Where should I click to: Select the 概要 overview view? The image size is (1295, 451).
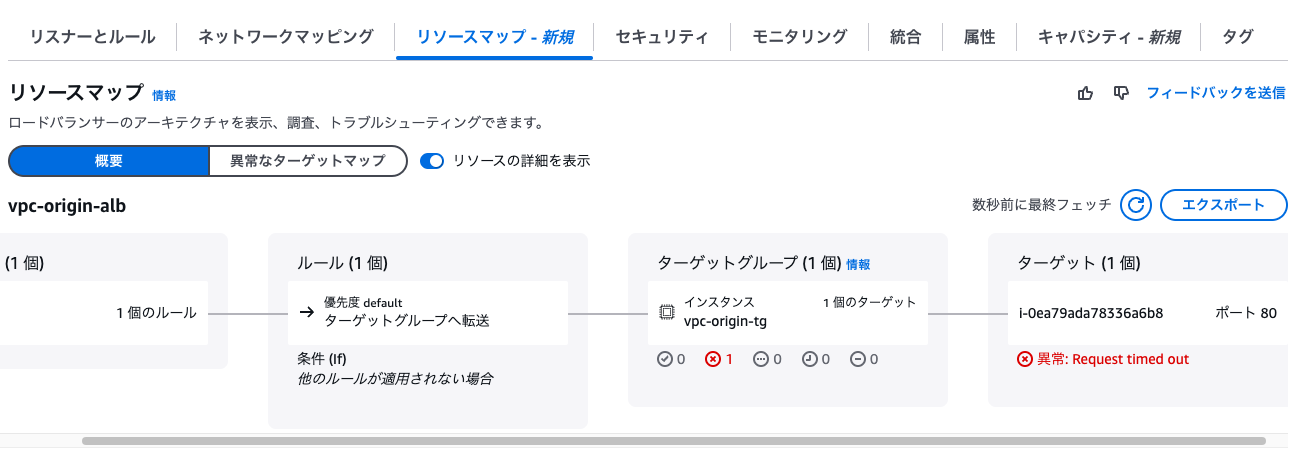click(108, 161)
